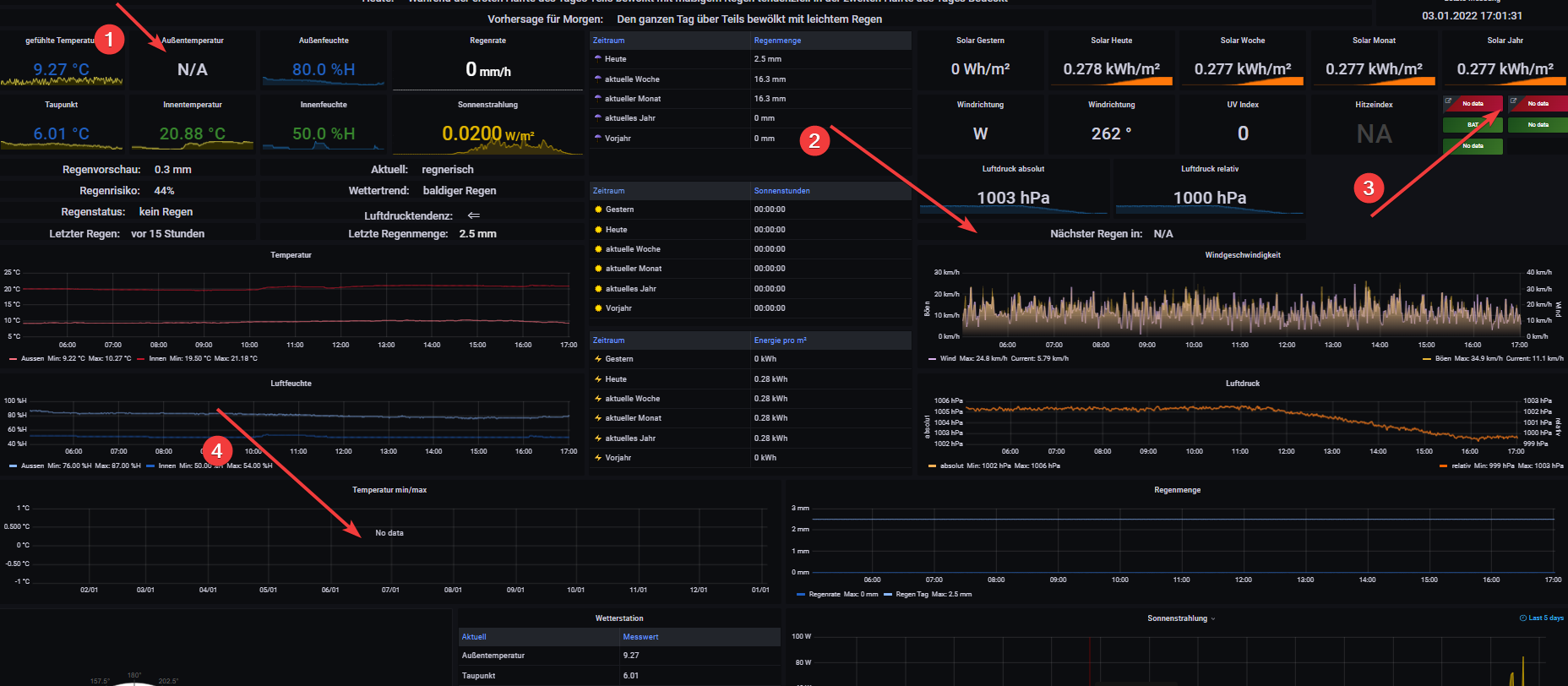Click Böen legend color swatch
This screenshot has width=1568, height=686.
(x=1426, y=358)
